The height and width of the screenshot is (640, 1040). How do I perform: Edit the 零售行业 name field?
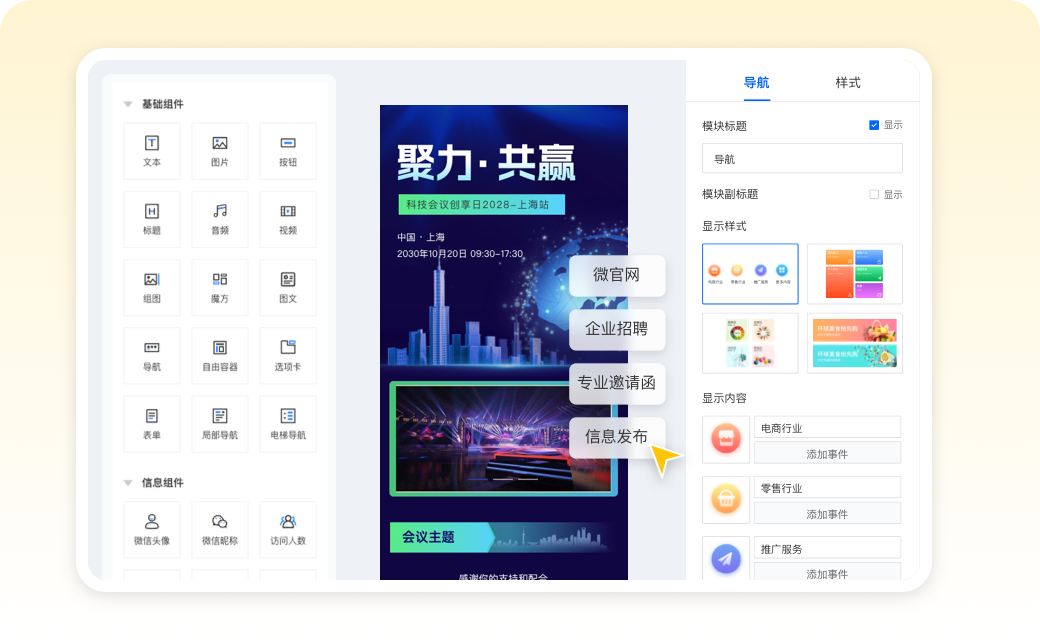coord(827,487)
